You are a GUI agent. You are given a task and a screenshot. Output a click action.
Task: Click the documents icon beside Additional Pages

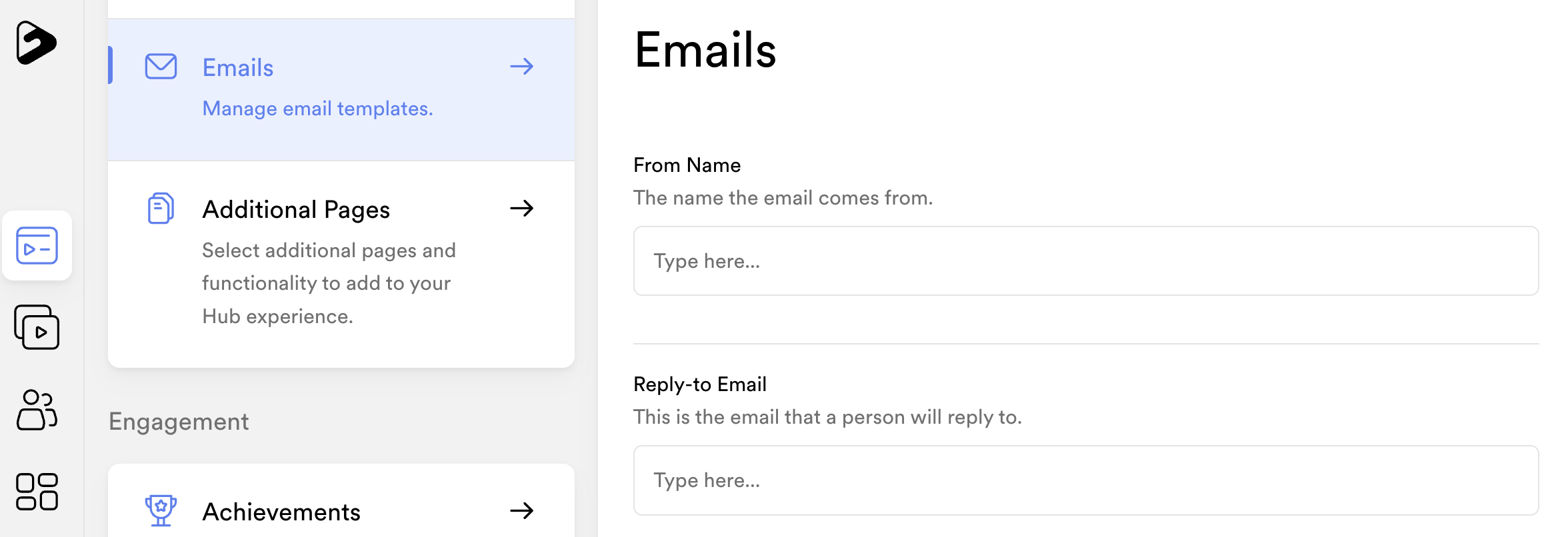pyautogui.click(x=161, y=209)
